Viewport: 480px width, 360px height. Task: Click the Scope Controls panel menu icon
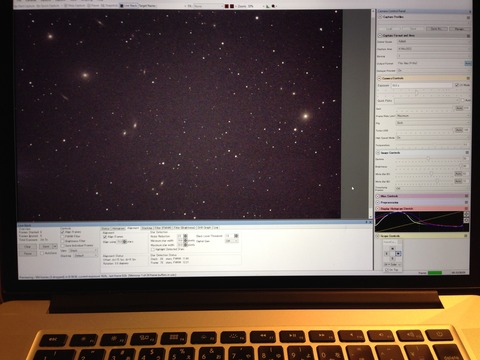click(466, 236)
